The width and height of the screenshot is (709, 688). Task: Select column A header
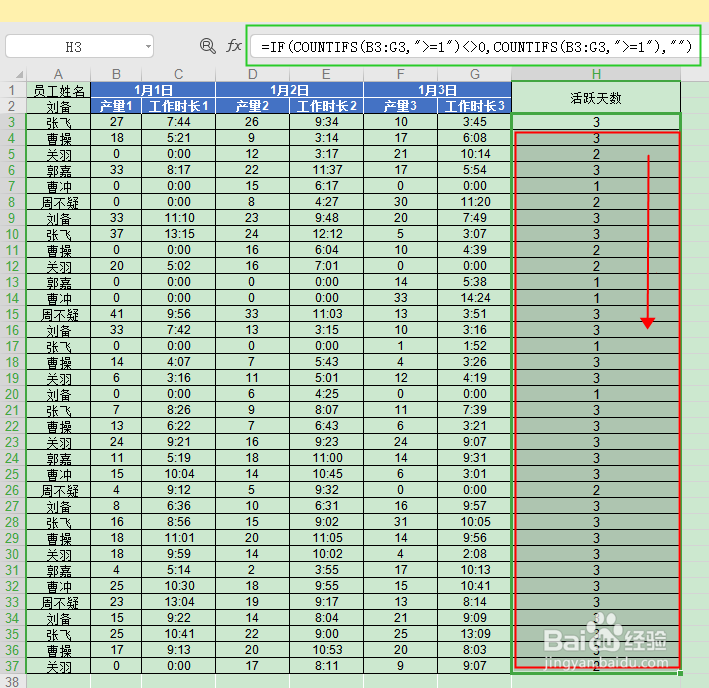(x=58, y=74)
